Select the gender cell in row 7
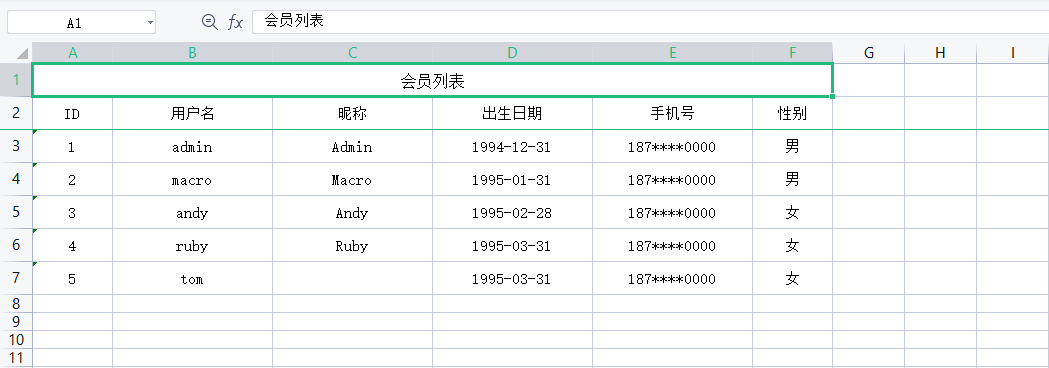The height and width of the screenshot is (368, 1049). click(x=793, y=278)
